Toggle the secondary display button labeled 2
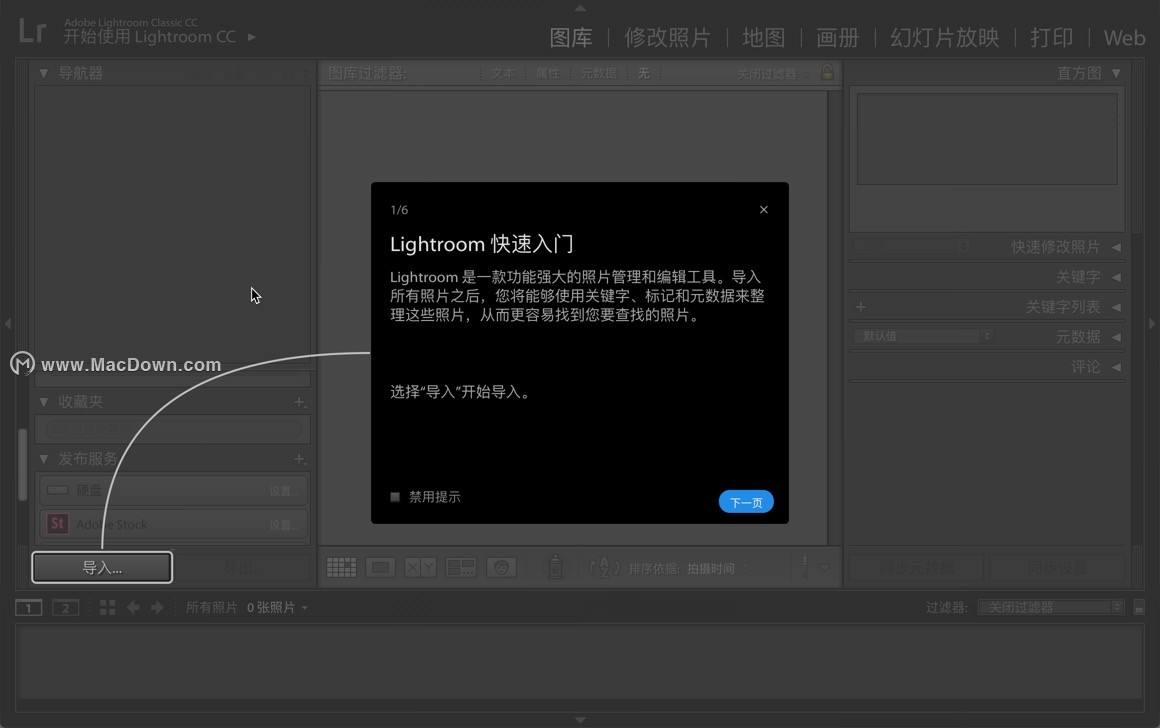Viewport: 1160px width, 728px height. pos(65,607)
